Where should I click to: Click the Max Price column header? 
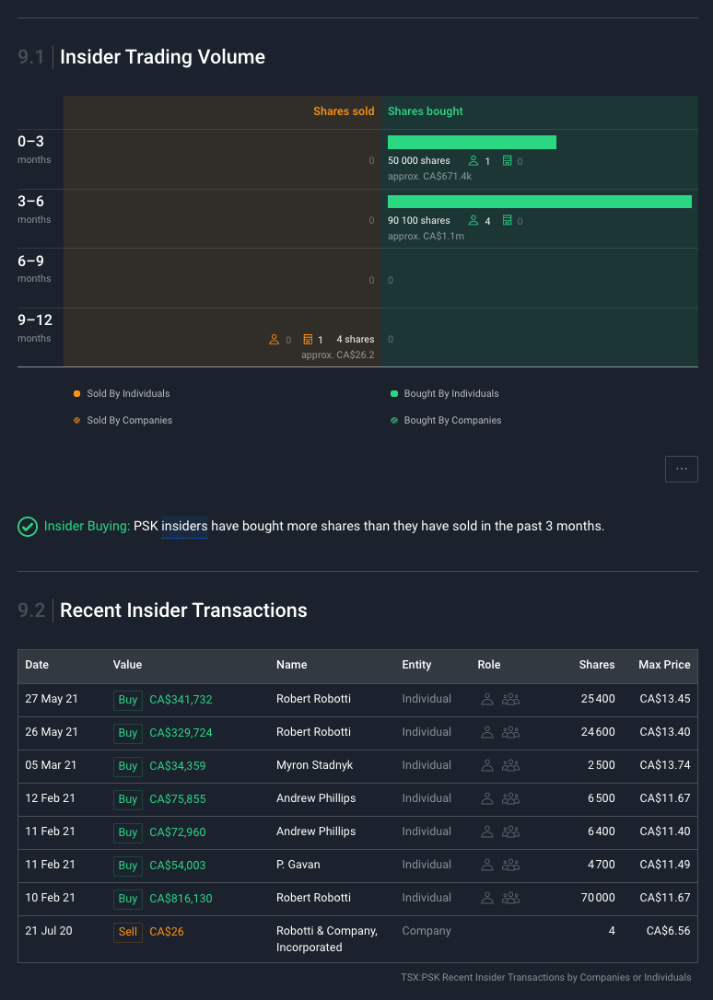tap(664, 665)
